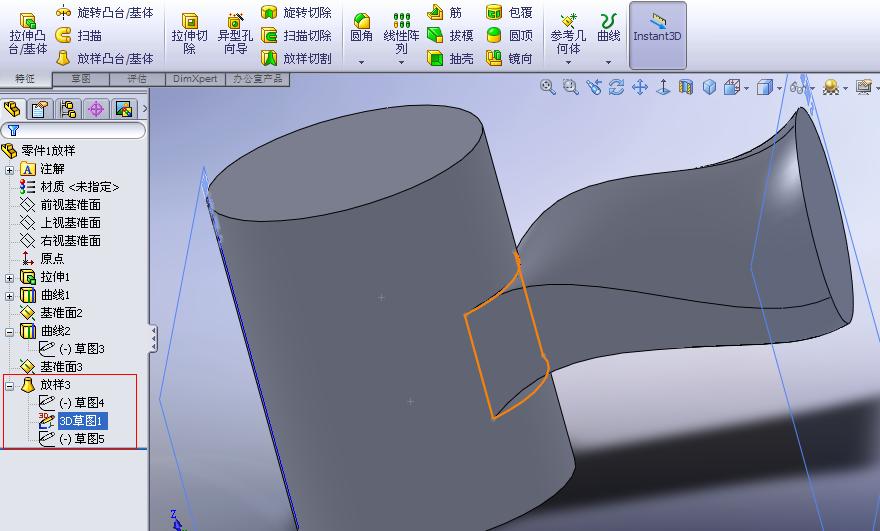Collapse the 曲线2 tree node
Image resolution: width=880 pixels, height=531 pixels.
pos(10,332)
